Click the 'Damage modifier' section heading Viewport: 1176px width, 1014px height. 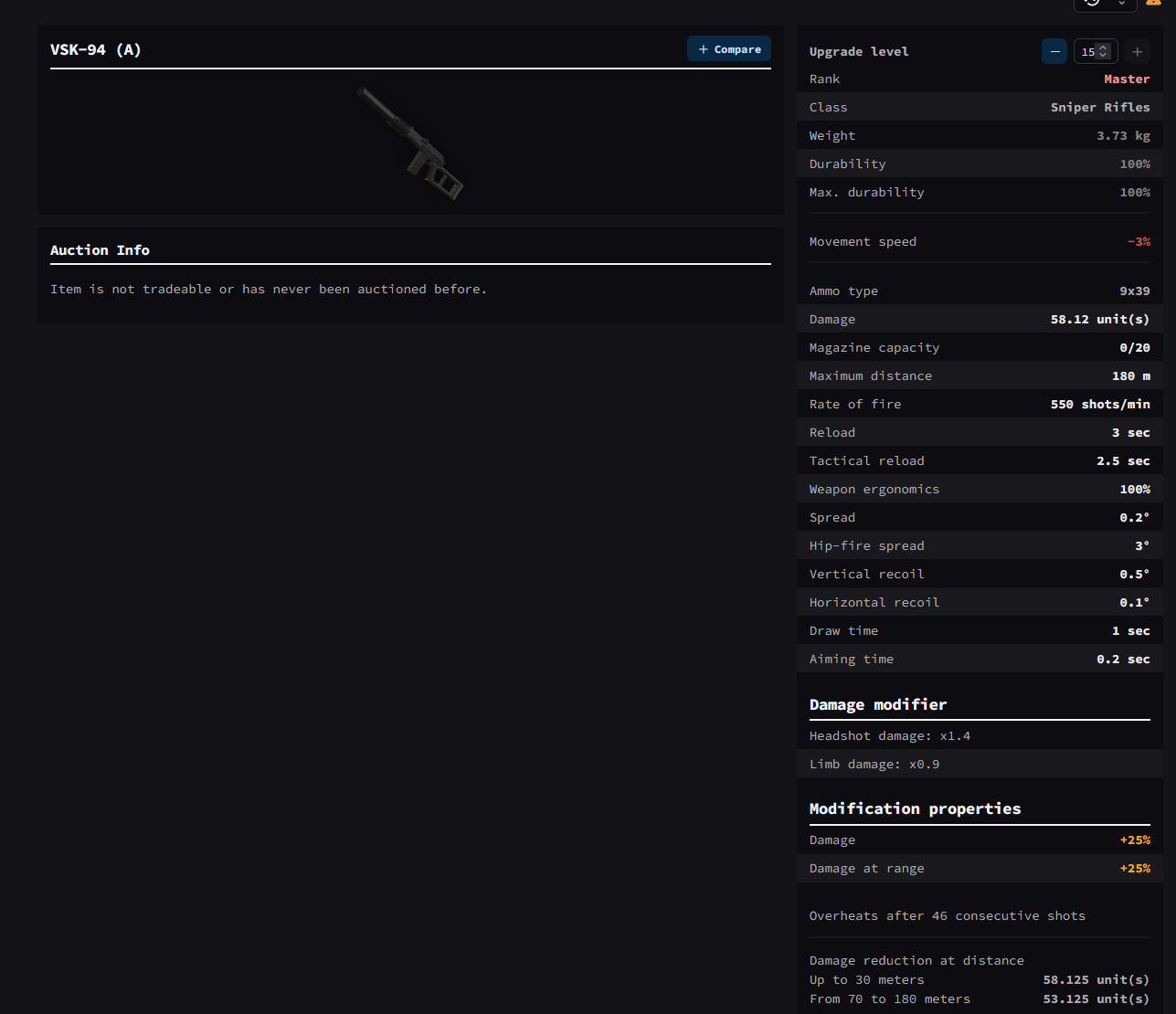pyautogui.click(x=878, y=704)
